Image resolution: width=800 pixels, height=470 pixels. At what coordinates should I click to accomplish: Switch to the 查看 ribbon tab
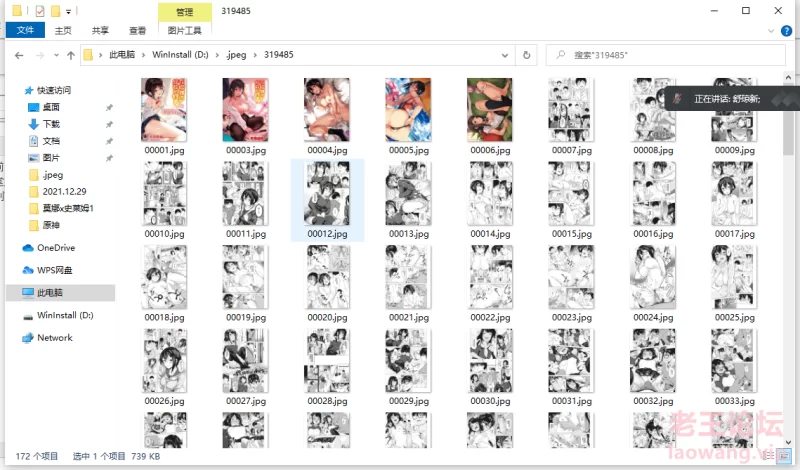coord(137,31)
